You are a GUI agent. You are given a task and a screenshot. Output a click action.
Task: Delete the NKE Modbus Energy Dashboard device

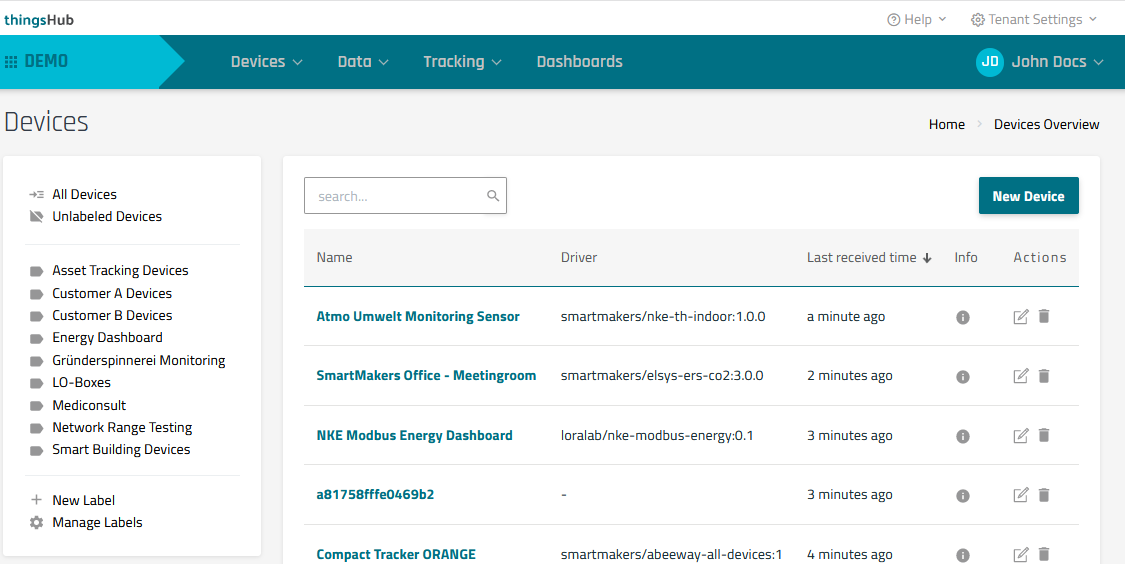point(1044,435)
